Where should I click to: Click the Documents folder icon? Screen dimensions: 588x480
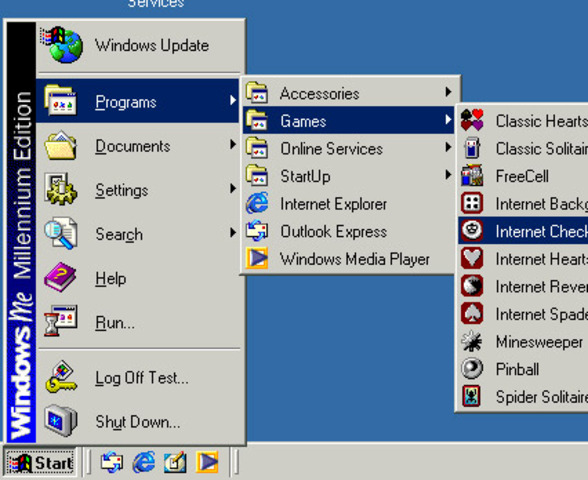click(60, 145)
